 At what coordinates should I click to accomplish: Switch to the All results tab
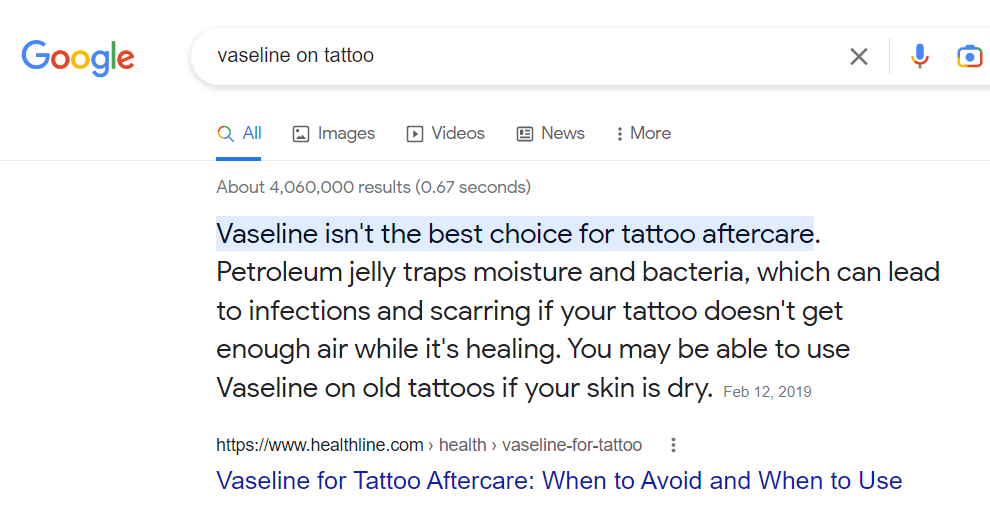pyautogui.click(x=251, y=134)
